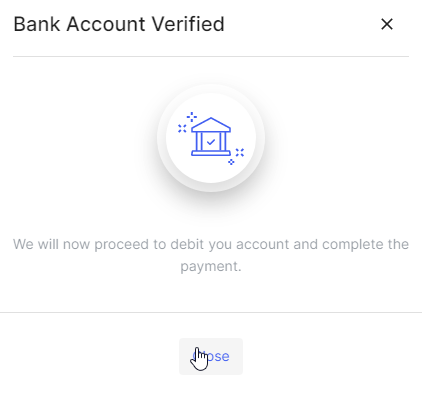This screenshot has width=422, height=394.
Task: Click the small diamond sparkle below the bank base
Action: click(231, 162)
